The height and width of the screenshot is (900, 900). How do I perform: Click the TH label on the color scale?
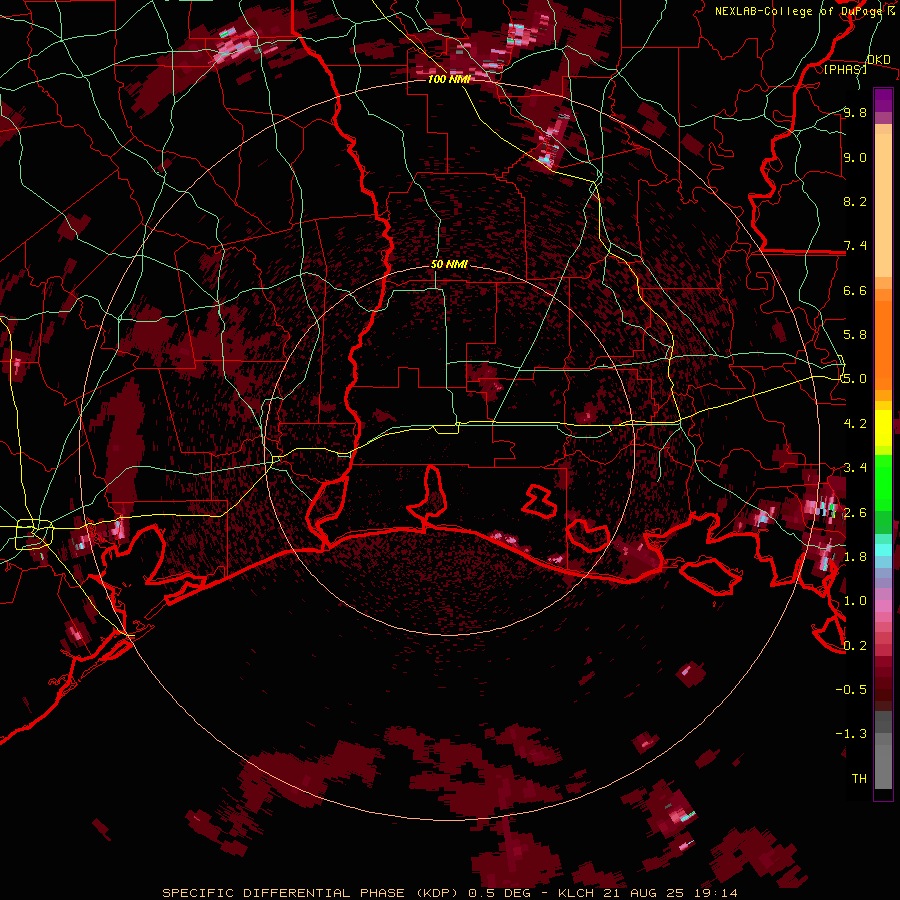tap(859, 779)
